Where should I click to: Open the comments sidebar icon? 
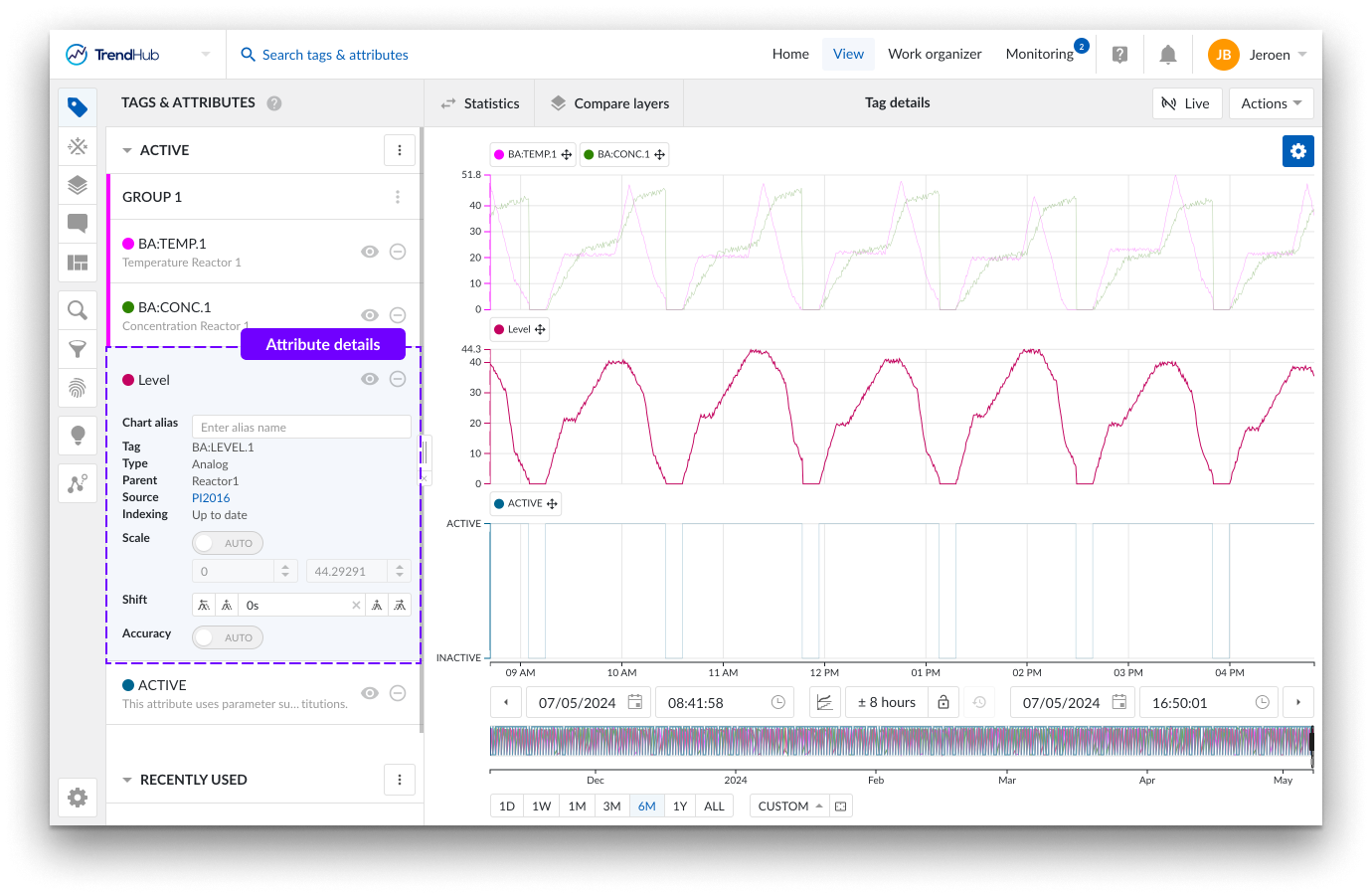point(78,223)
